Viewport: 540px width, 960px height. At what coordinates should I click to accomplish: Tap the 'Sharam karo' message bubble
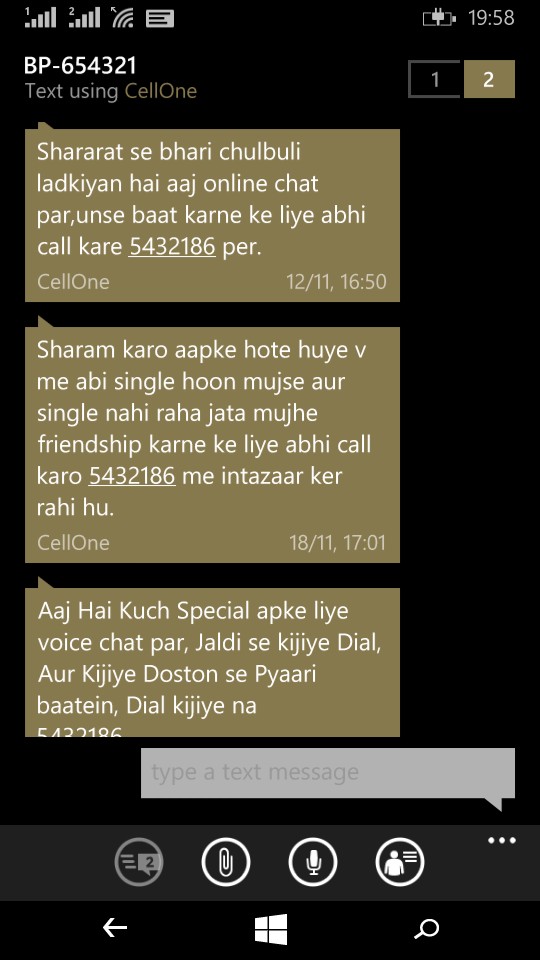(212, 444)
